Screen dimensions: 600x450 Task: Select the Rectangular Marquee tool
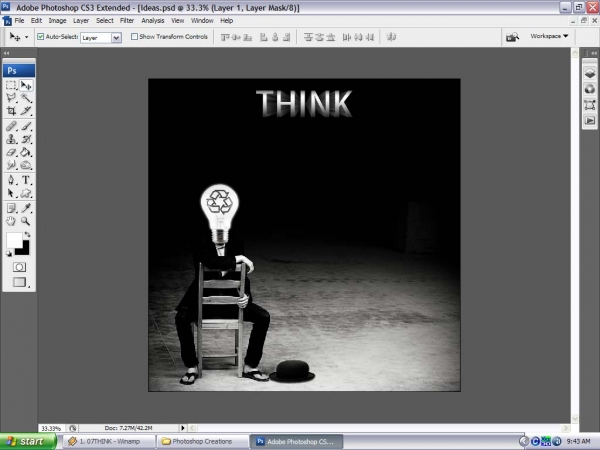[11, 85]
